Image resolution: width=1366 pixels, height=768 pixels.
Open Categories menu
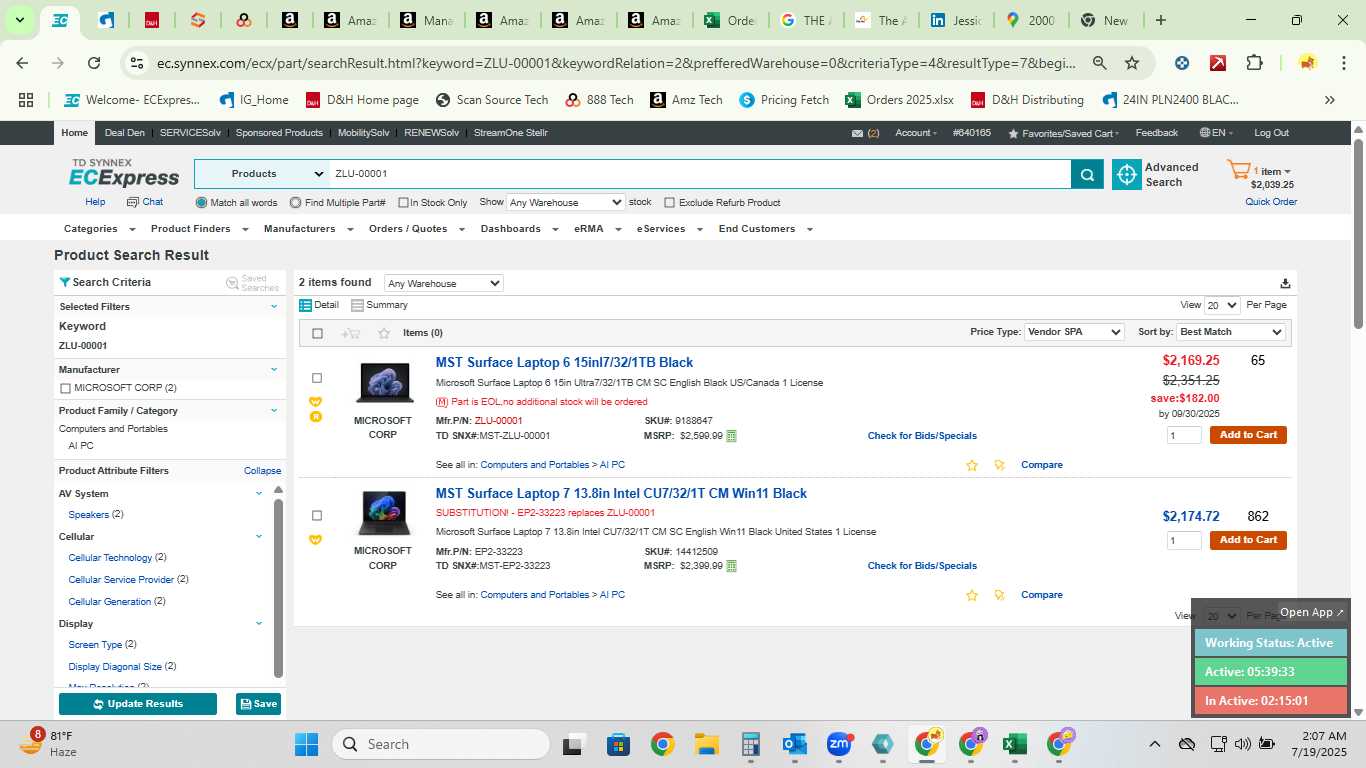97,229
